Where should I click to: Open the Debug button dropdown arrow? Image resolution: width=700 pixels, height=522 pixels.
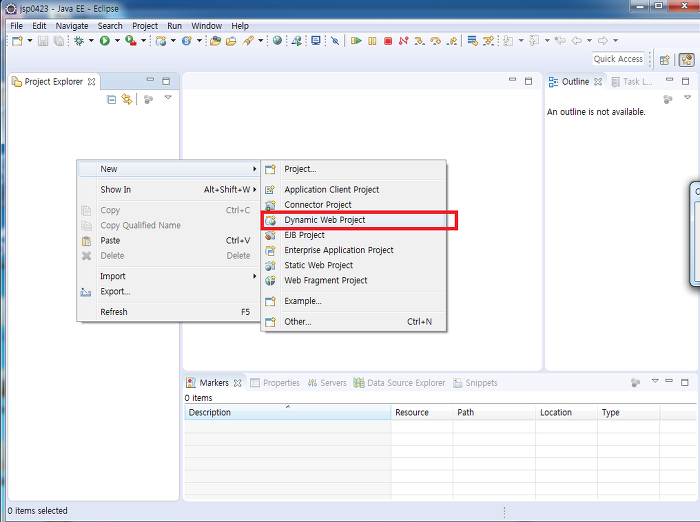point(91,41)
